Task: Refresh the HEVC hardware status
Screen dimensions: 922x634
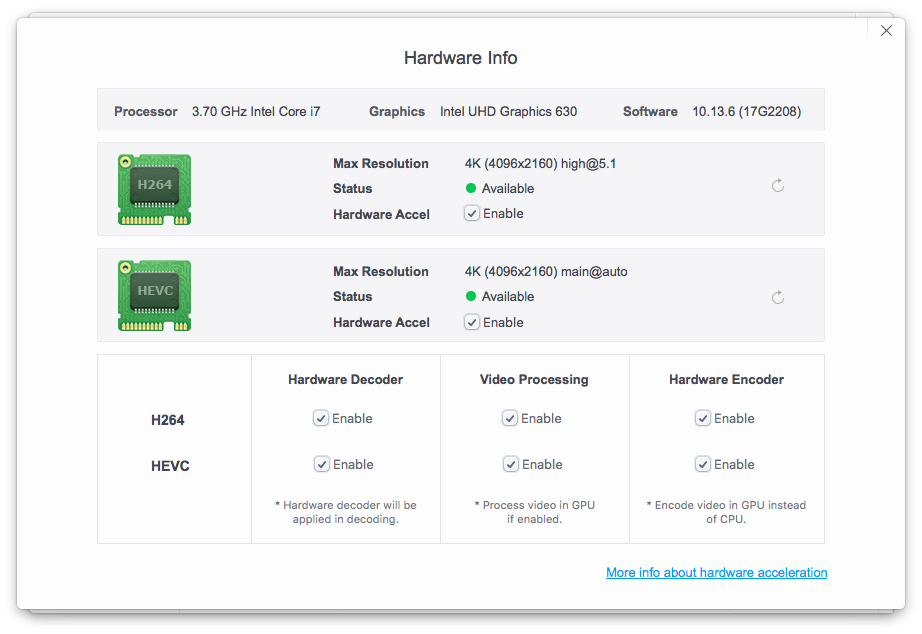Action: [777, 297]
